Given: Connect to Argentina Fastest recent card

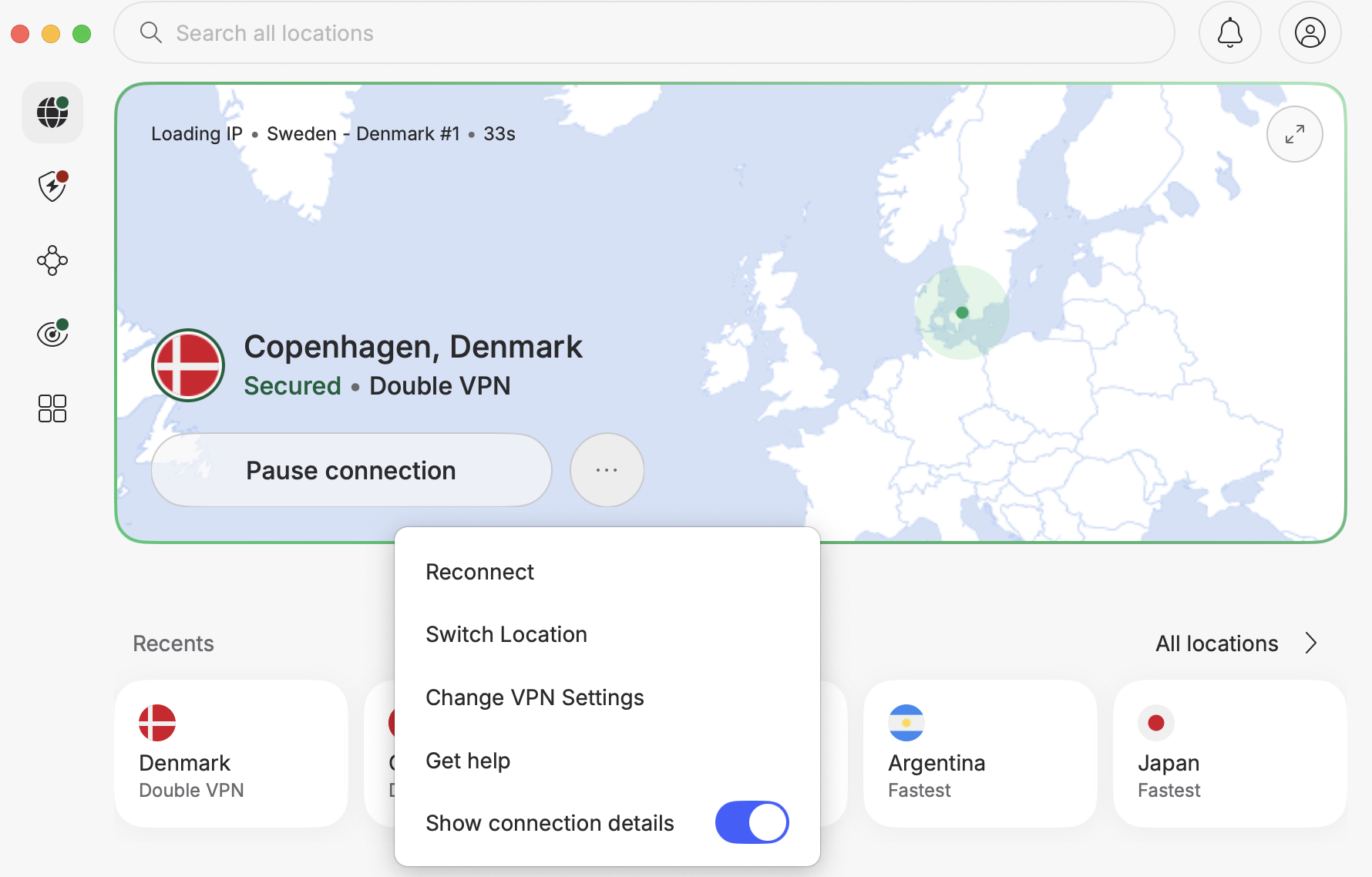Looking at the screenshot, I should coord(980,754).
